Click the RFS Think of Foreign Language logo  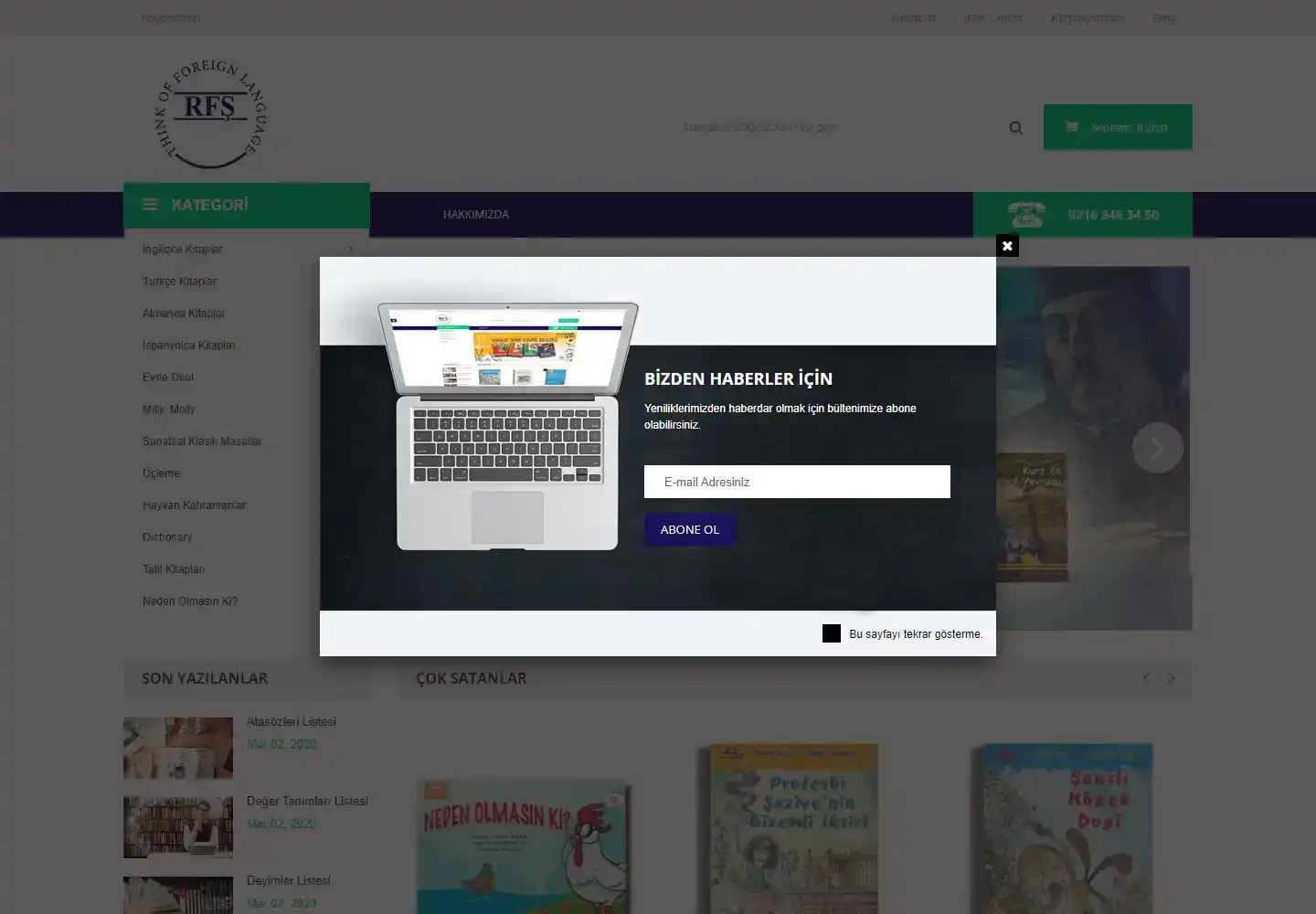coord(211,114)
